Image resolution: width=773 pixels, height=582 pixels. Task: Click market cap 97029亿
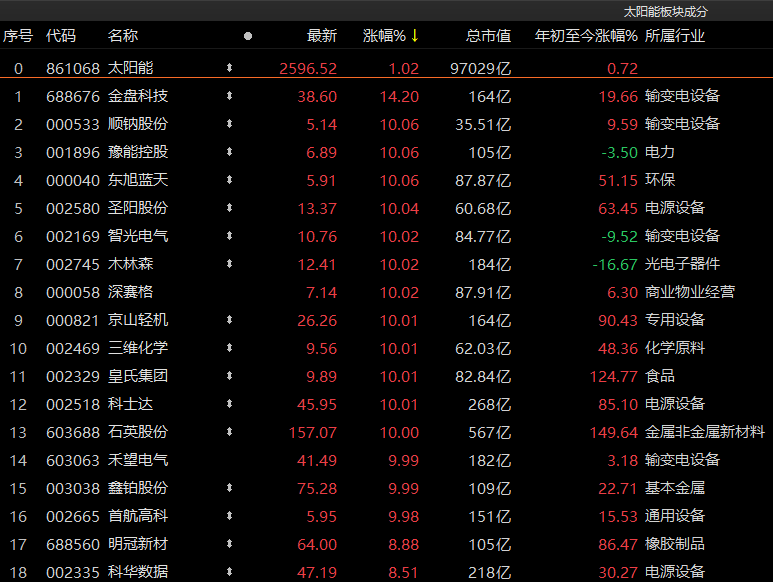481,68
